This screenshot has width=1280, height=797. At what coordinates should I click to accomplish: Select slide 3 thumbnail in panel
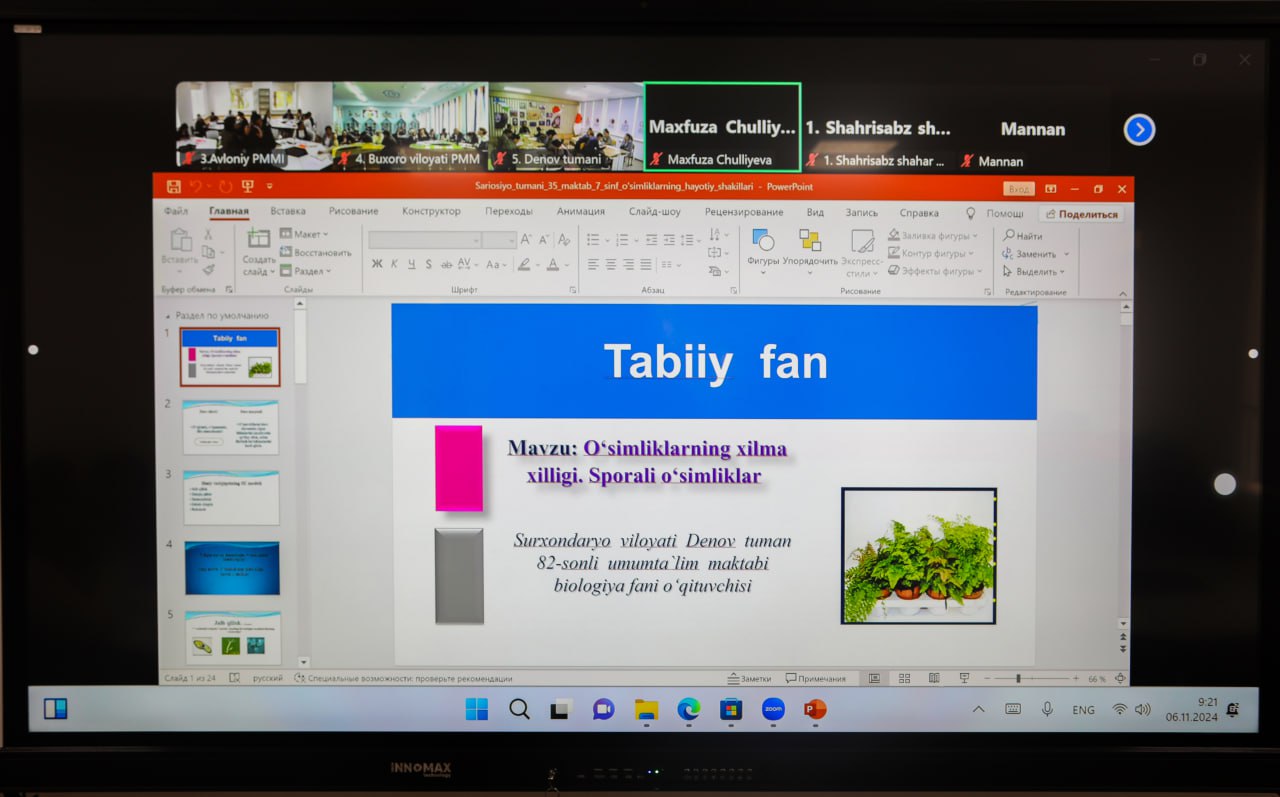[231, 497]
